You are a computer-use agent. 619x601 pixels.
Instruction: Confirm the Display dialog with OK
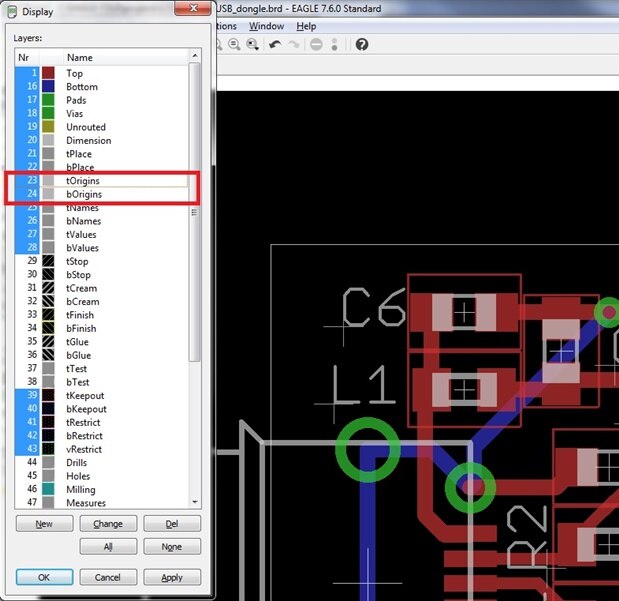pyautogui.click(x=44, y=577)
